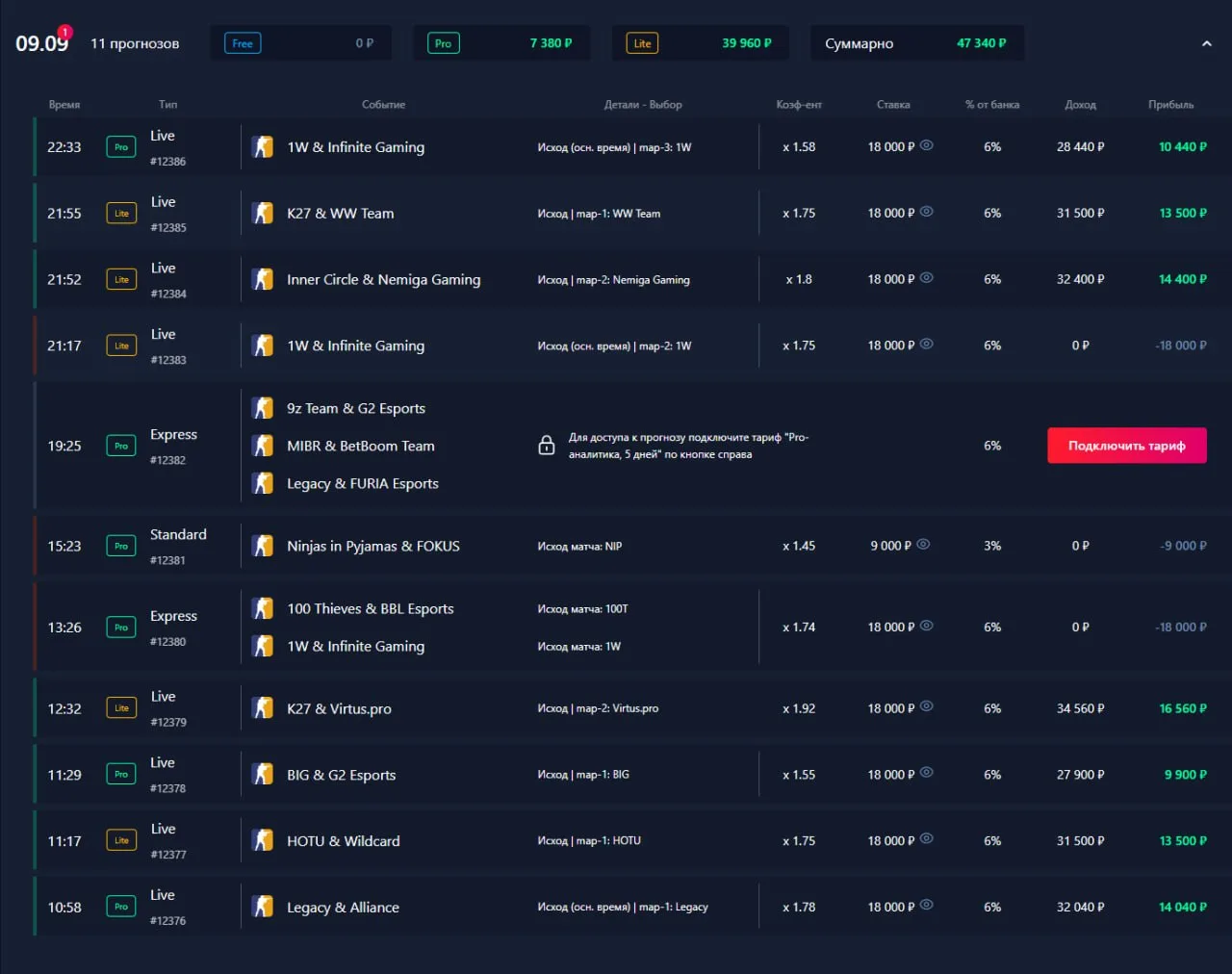
Task: Click the Pro badge in the 15:23 row
Action: point(121,546)
